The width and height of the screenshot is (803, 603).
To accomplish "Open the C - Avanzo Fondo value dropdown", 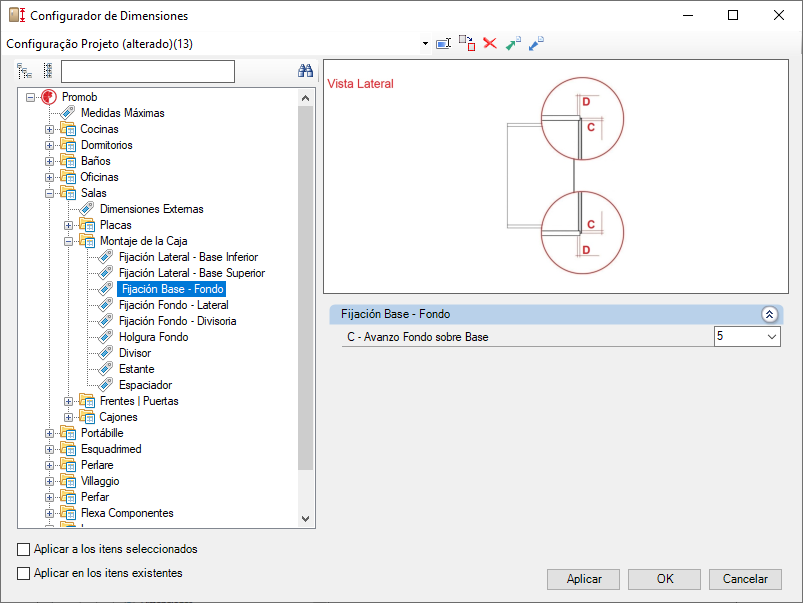I will pyautogui.click(x=772, y=337).
